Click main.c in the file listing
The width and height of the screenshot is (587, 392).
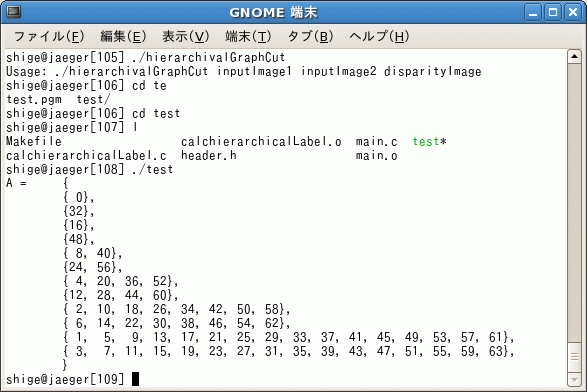(x=376, y=142)
